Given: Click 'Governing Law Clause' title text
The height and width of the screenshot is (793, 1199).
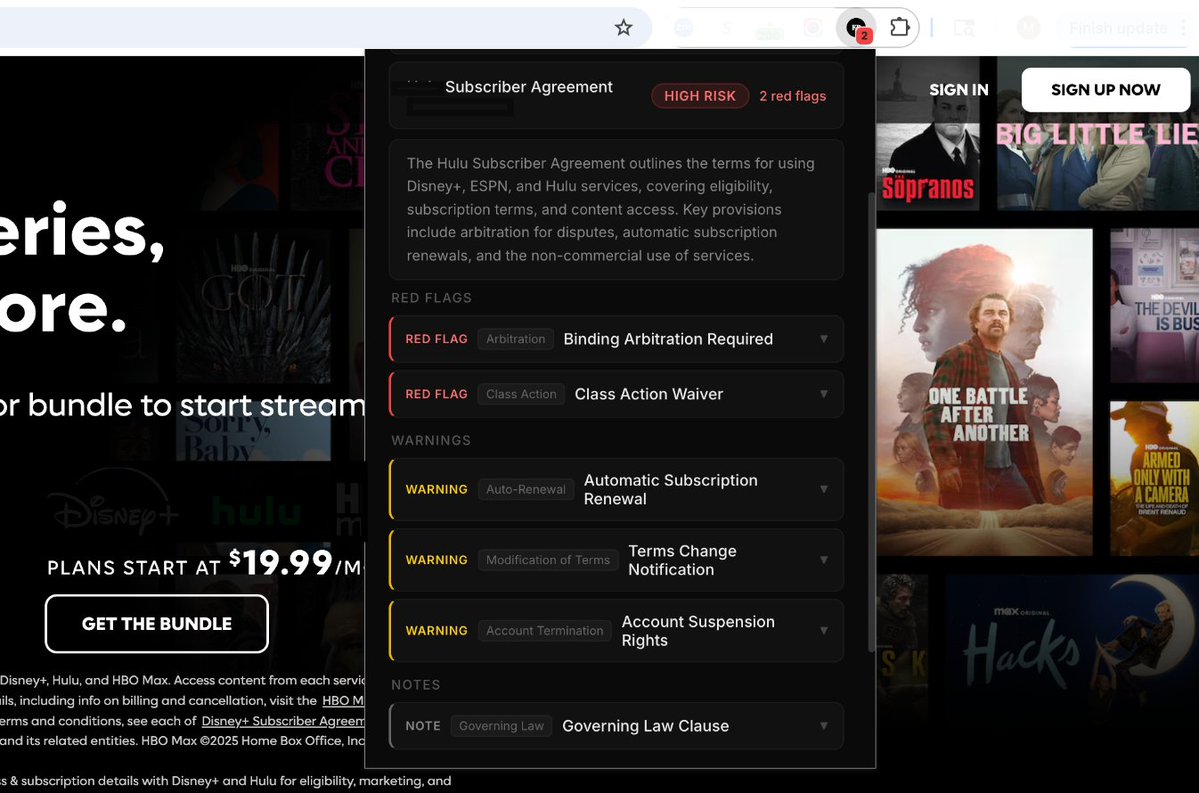Looking at the screenshot, I should pos(645,726).
